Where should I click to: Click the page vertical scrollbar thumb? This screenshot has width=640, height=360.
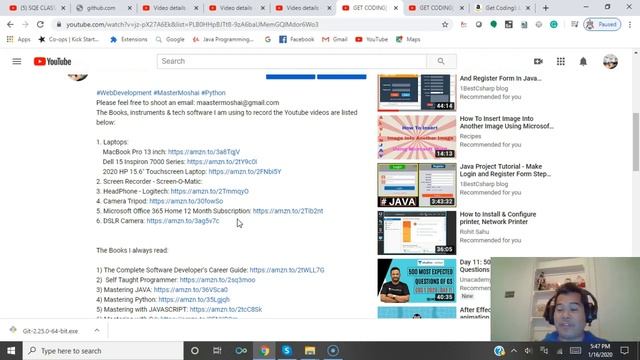[636, 142]
